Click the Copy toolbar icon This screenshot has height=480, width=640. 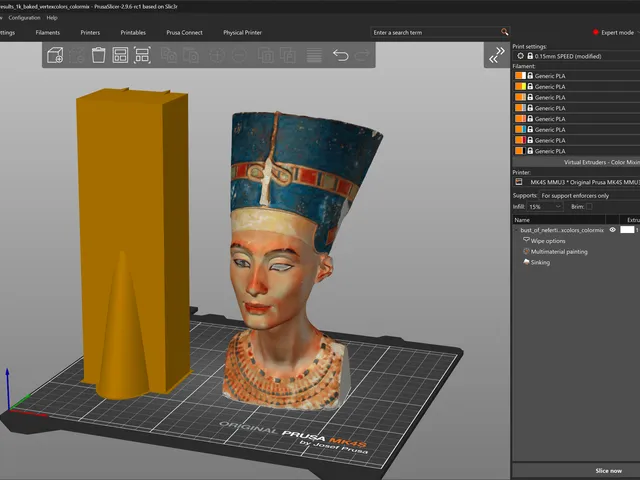(169, 55)
